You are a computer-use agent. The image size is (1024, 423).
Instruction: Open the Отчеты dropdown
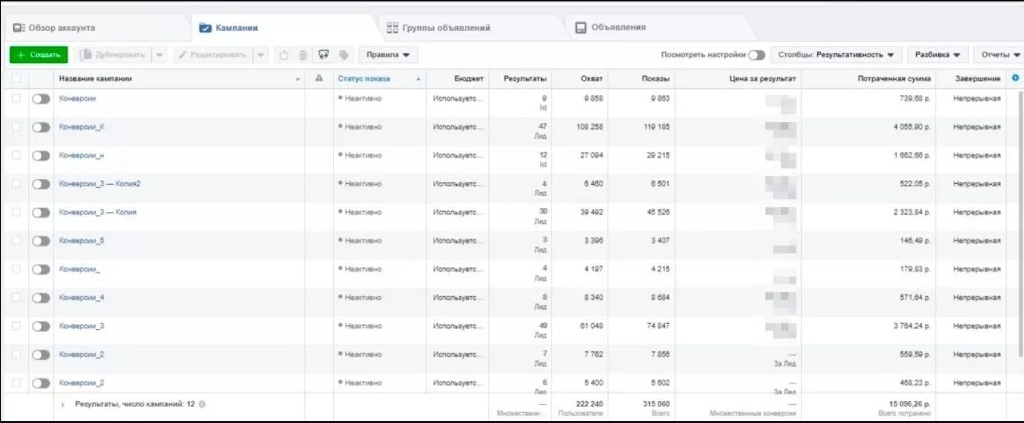tap(999, 55)
